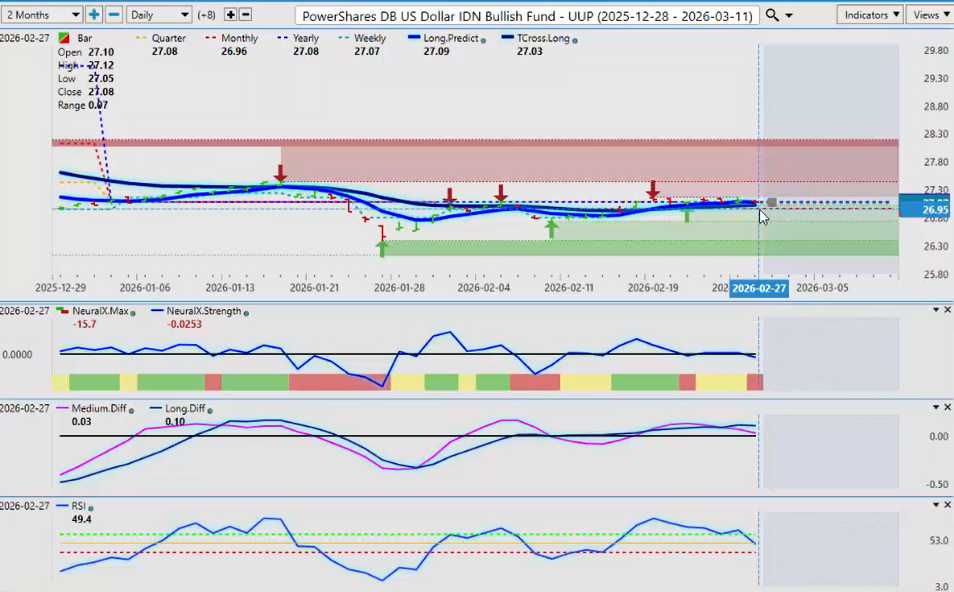Open the 2 Months time range dropdown
The image size is (954, 592).
(42, 15)
